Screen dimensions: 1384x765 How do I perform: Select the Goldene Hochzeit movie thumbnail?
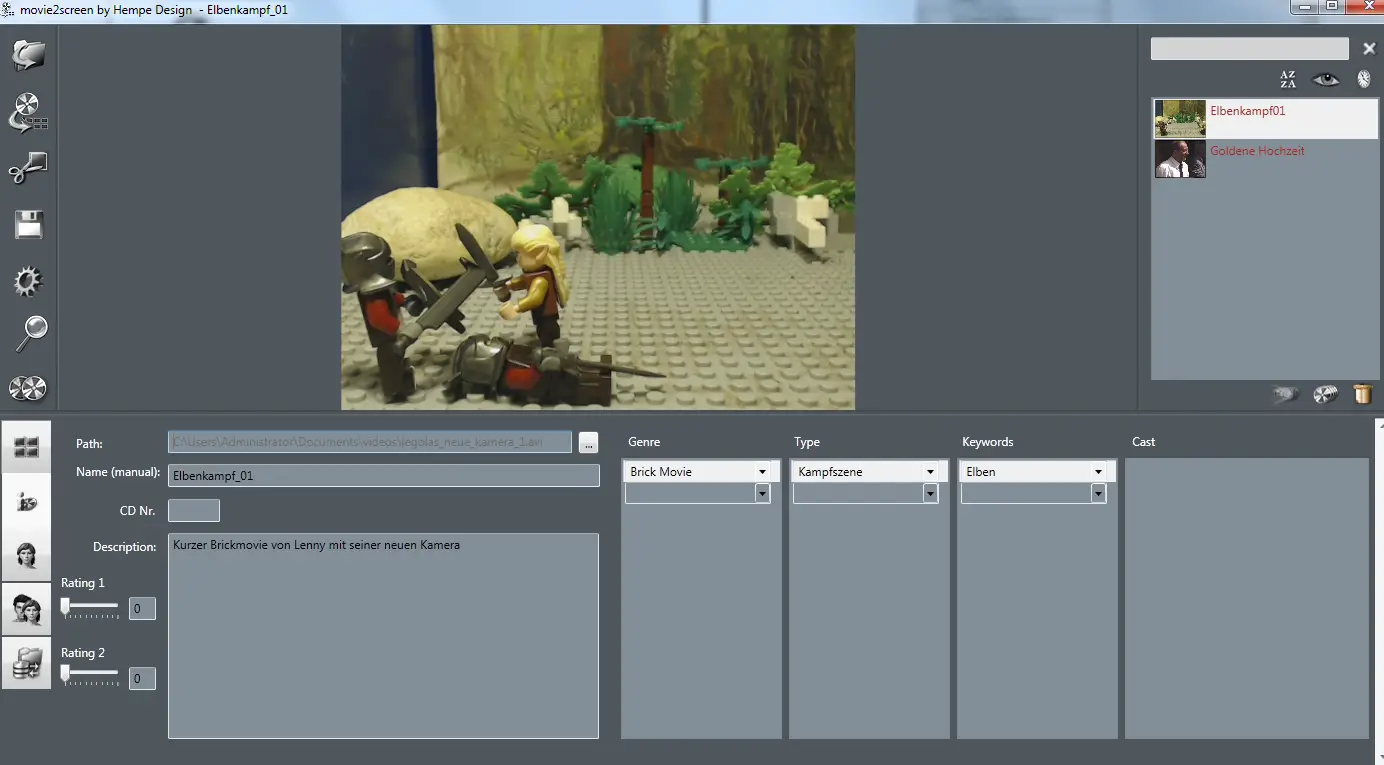[1180, 159]
